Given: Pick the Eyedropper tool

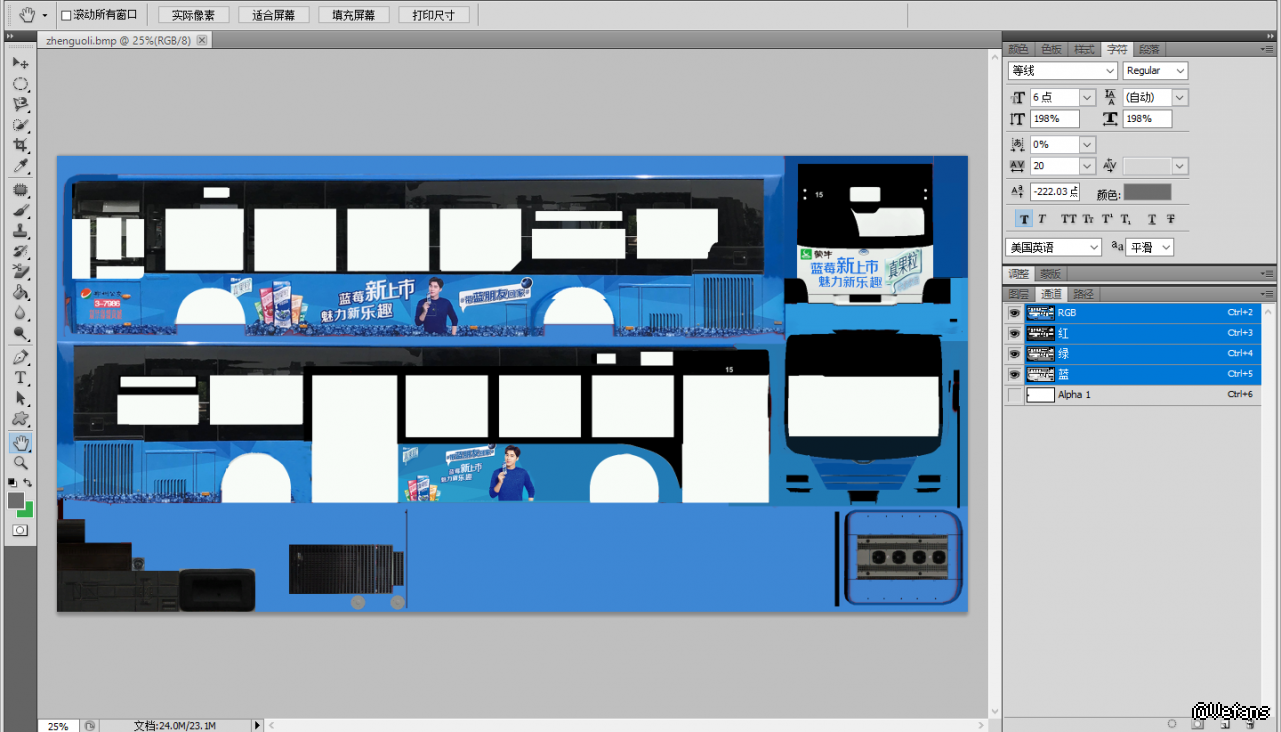Looking at the screenshot, I should (20, 166).
